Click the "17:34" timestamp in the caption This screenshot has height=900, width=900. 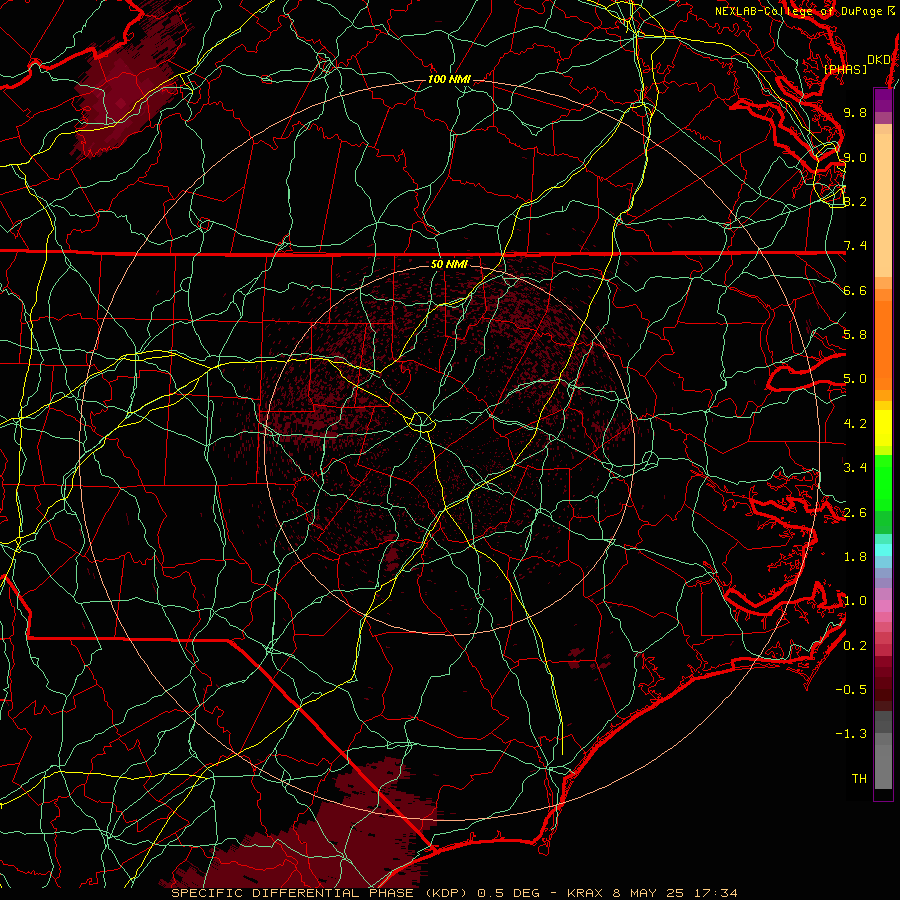(715, 893)
